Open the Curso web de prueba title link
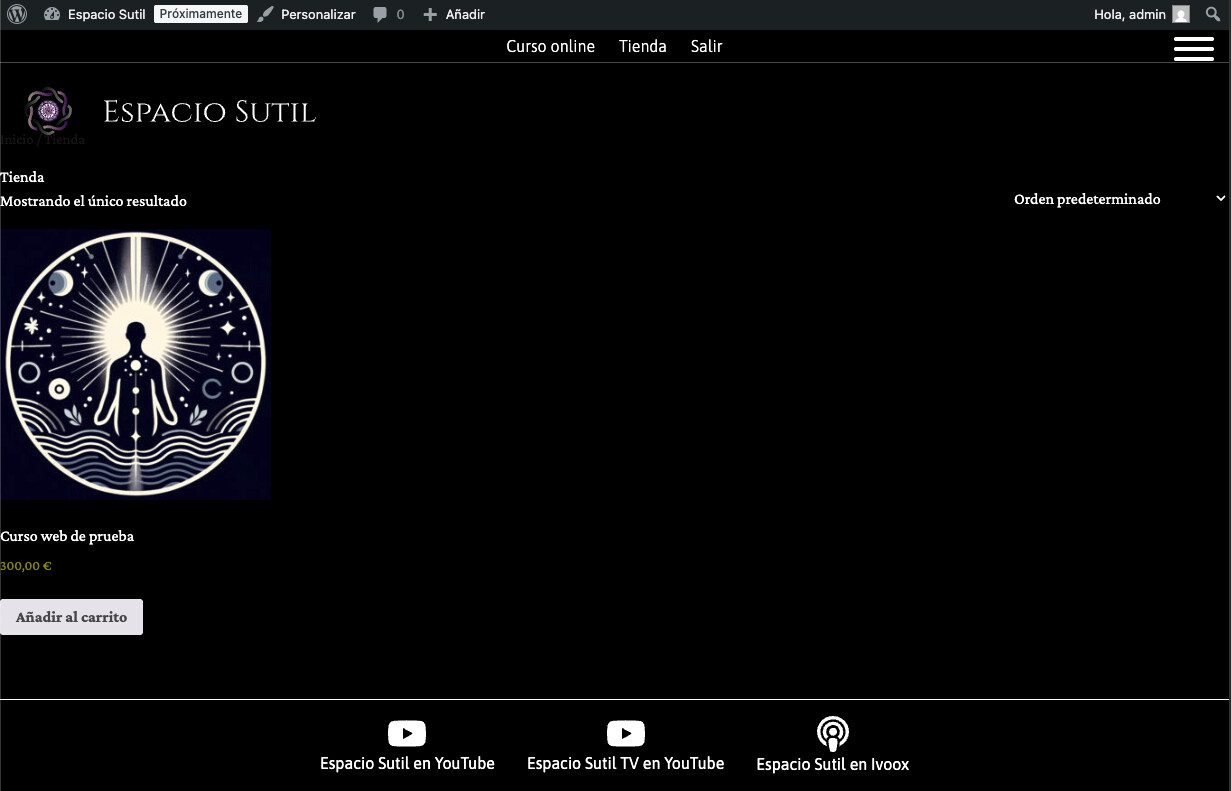This screenshot has height=791, width=1231. pos(67,536)
